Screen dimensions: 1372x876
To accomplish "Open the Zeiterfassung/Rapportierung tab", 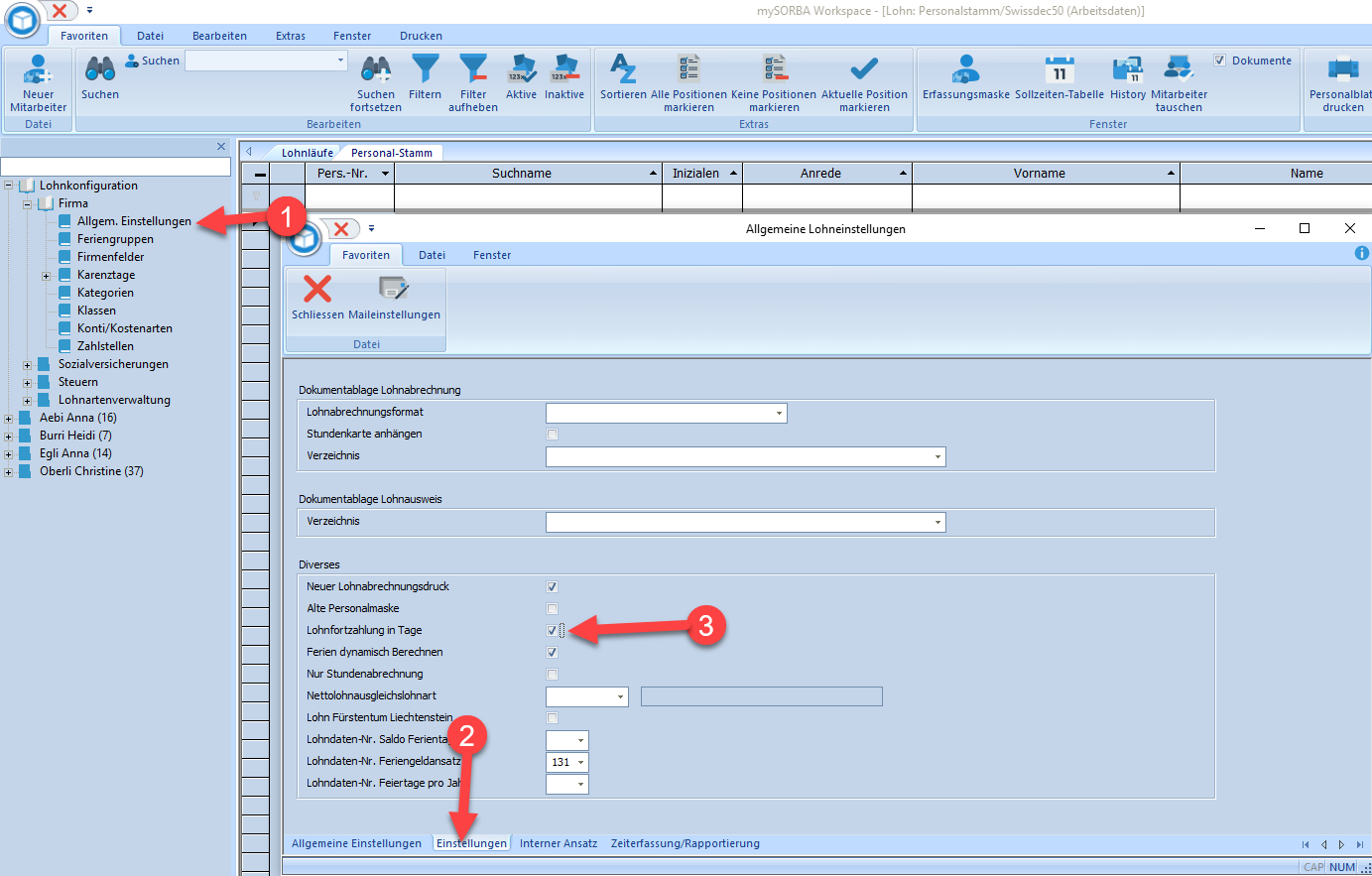I will click(686, 843).
